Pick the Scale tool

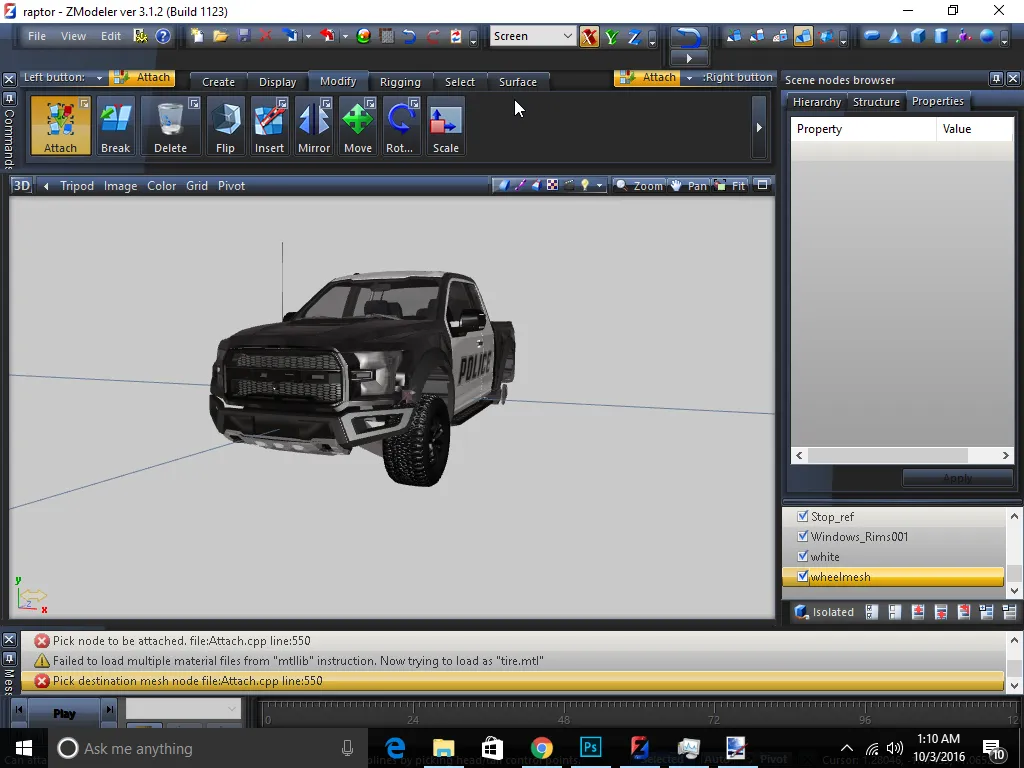click(x=445, y=126)
